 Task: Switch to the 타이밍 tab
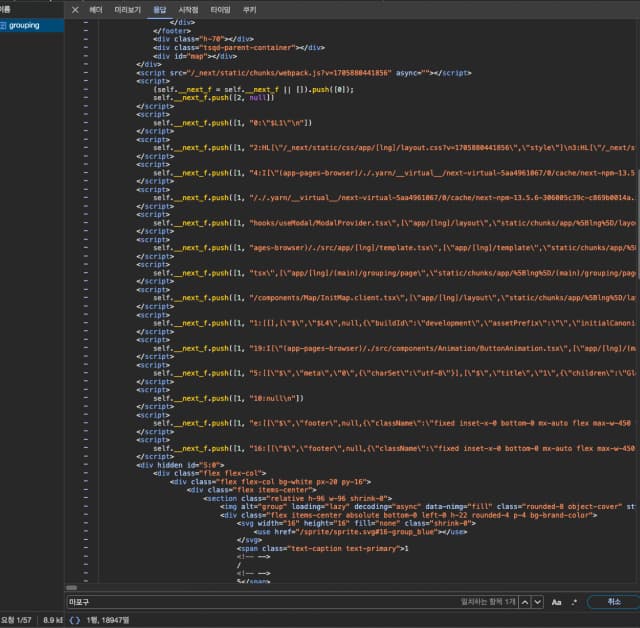[x=220, y=10]
